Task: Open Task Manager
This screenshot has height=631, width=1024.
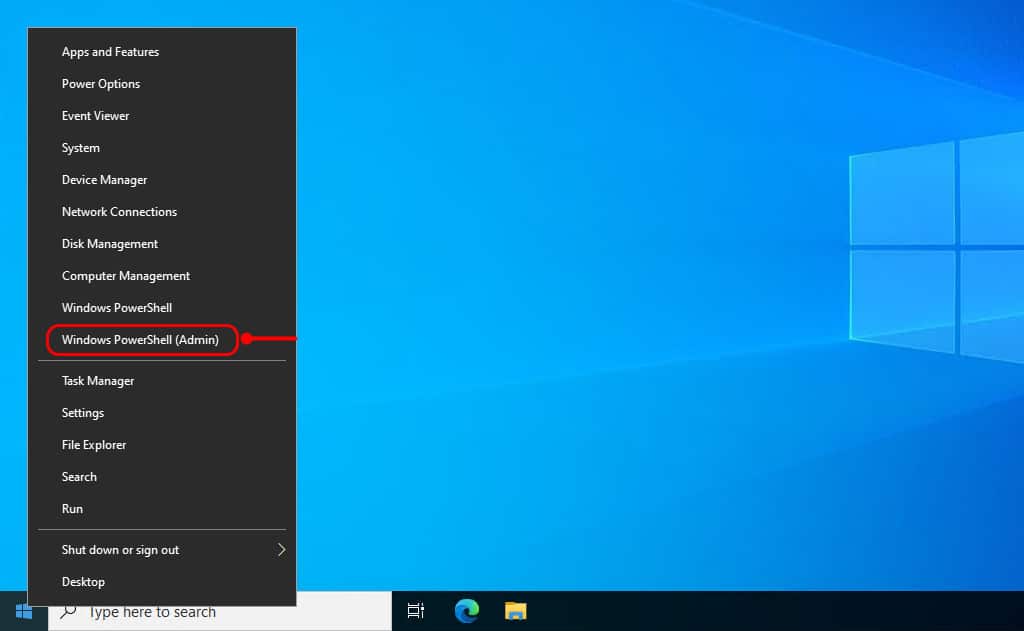Action: pos(162,381)
